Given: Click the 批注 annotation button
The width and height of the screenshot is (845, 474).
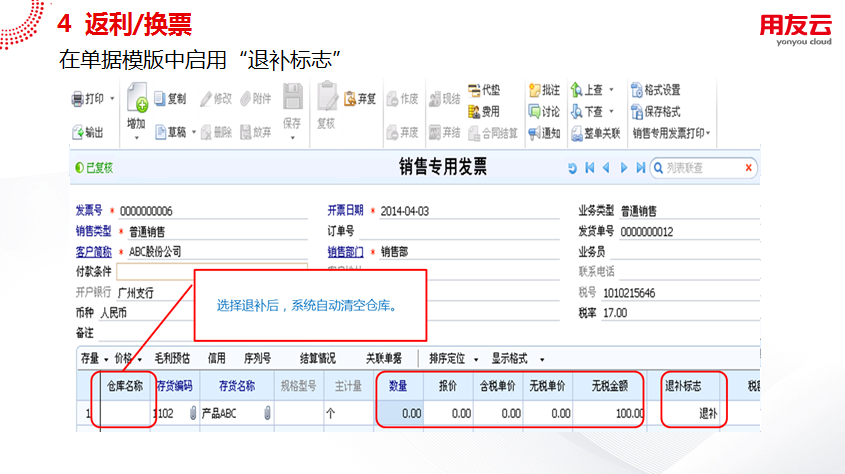Looking at the screenshot, I should (x=544, y=89).
